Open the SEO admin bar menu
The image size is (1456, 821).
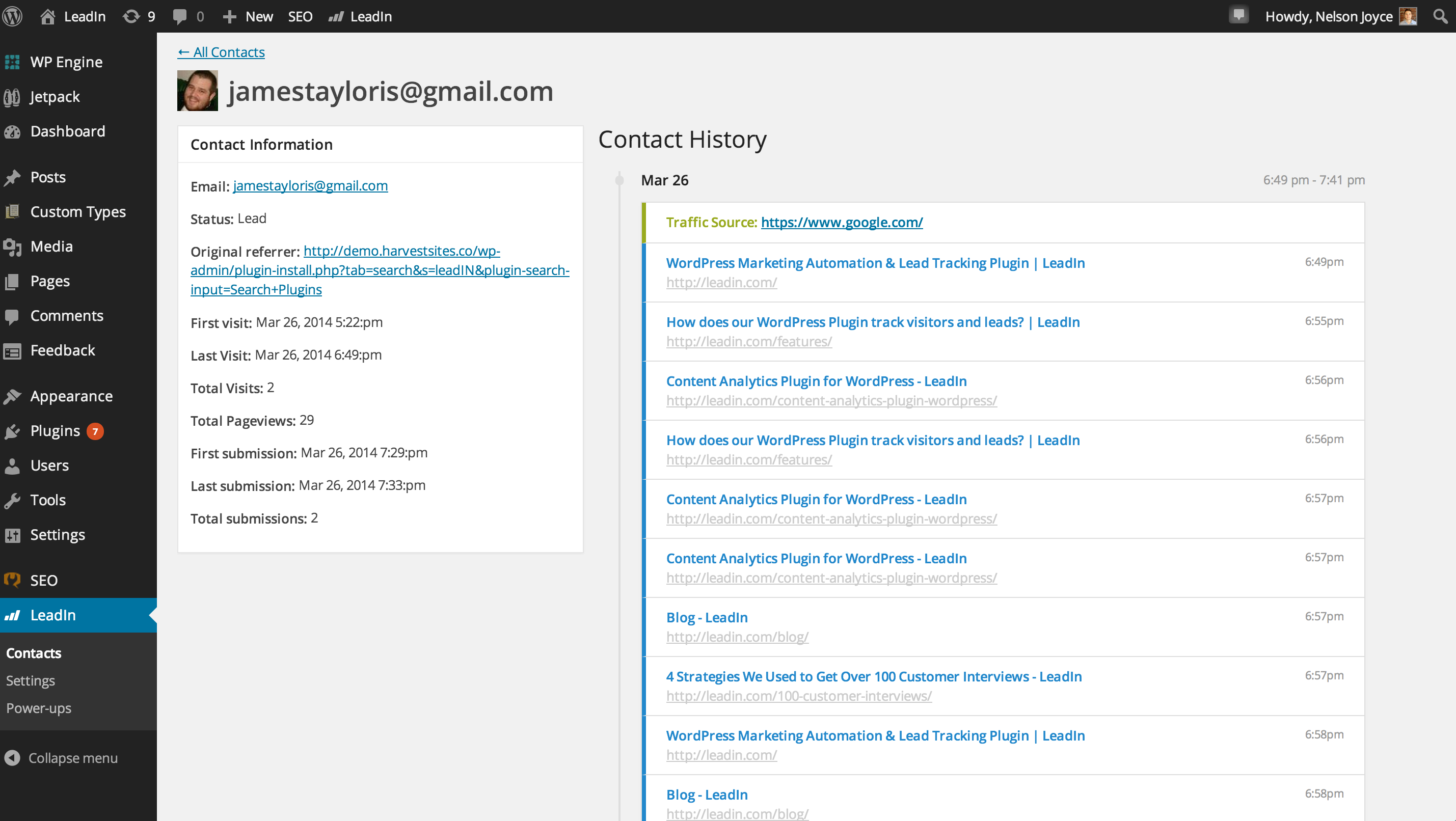(300, 16)
